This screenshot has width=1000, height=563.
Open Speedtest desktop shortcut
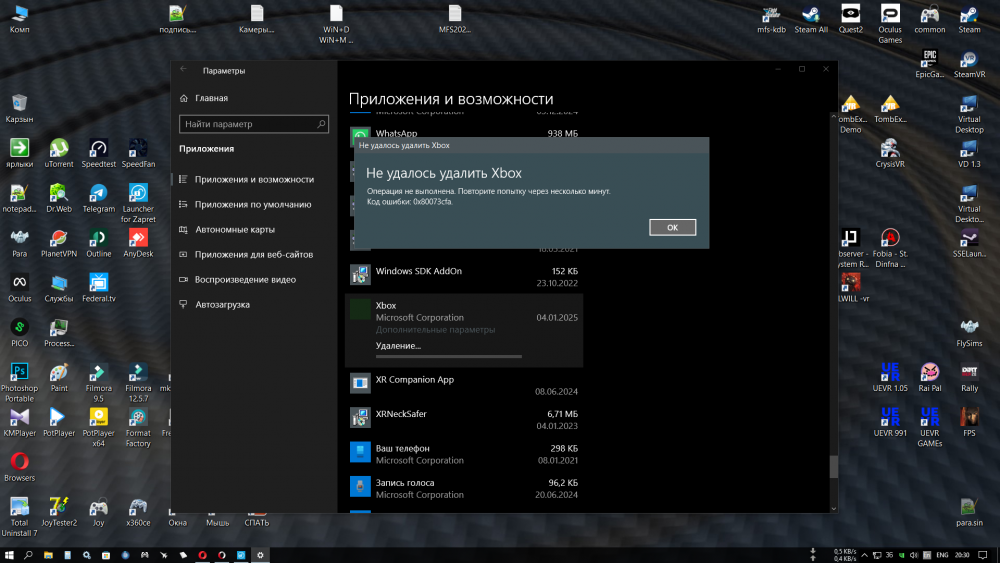click(x=98, y=154)
